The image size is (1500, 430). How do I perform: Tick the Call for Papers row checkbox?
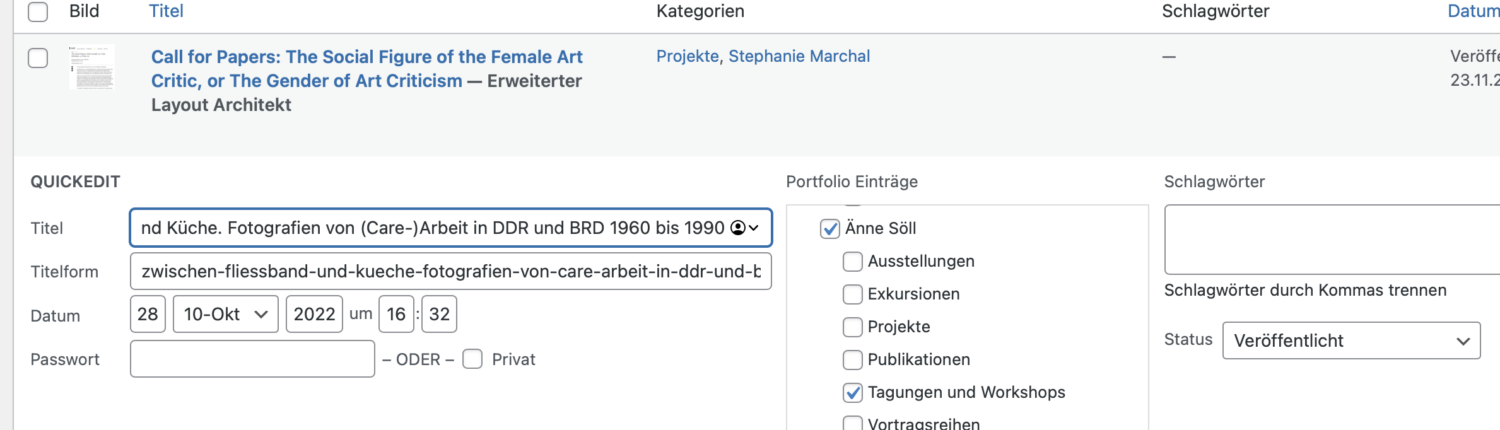tap(38, 58)
